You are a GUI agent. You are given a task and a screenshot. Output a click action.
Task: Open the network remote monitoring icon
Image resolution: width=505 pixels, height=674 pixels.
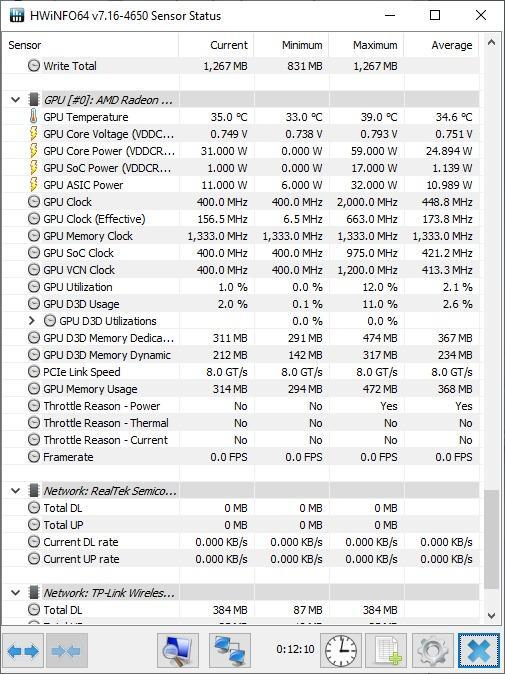coord(230,651)
